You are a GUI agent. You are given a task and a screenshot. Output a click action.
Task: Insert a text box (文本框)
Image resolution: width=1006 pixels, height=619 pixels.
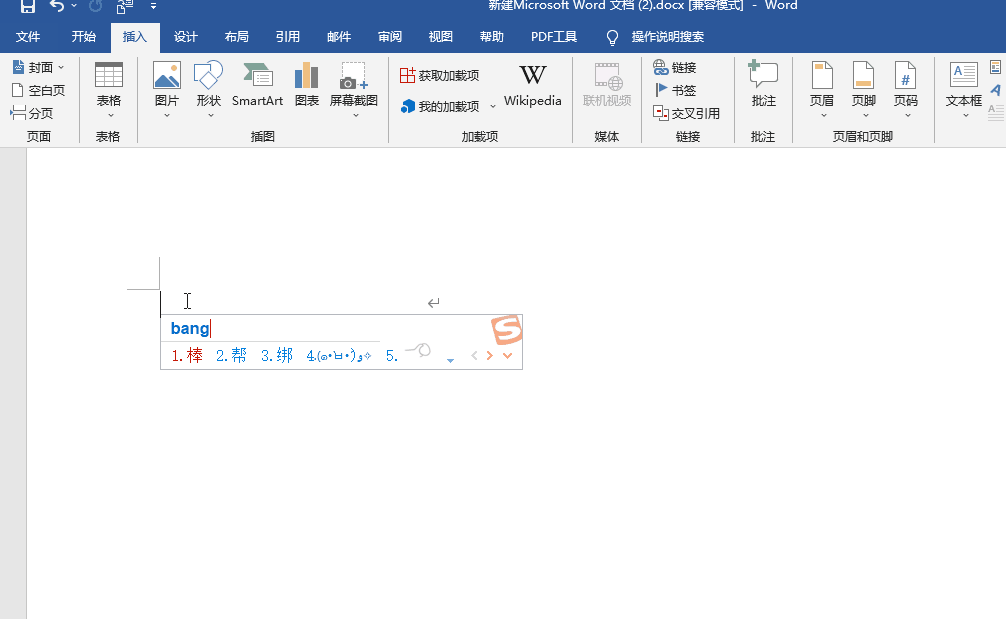pyautogui.click(x=964, y=85)
